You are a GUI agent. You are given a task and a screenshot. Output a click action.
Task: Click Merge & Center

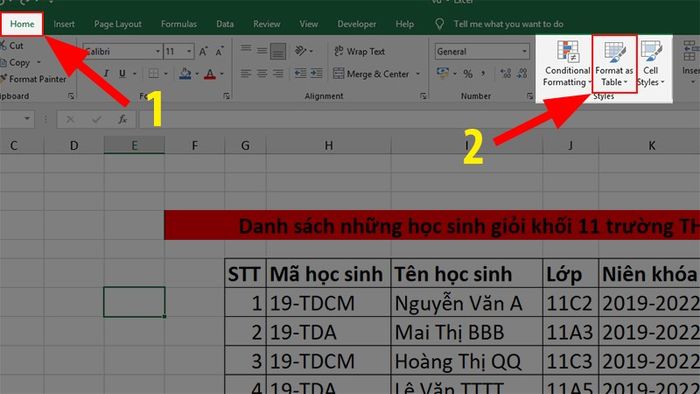pyautogui.click(x=371, y=74)
